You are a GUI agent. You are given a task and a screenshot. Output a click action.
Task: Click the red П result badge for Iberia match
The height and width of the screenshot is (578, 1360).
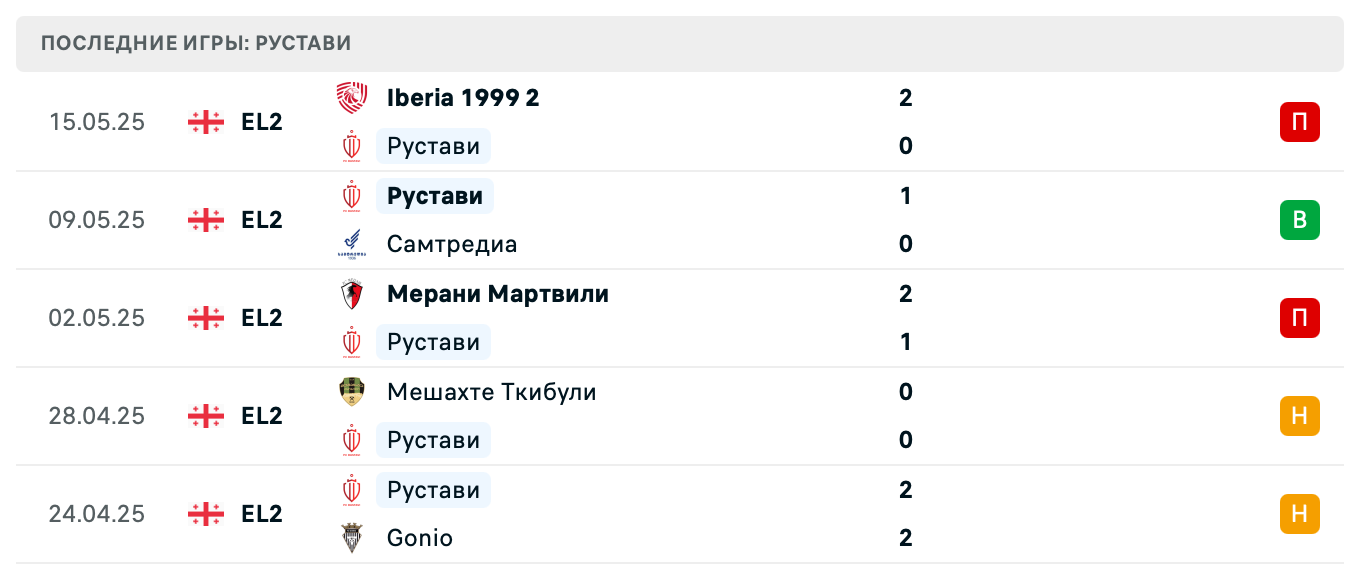point(1299,121)
